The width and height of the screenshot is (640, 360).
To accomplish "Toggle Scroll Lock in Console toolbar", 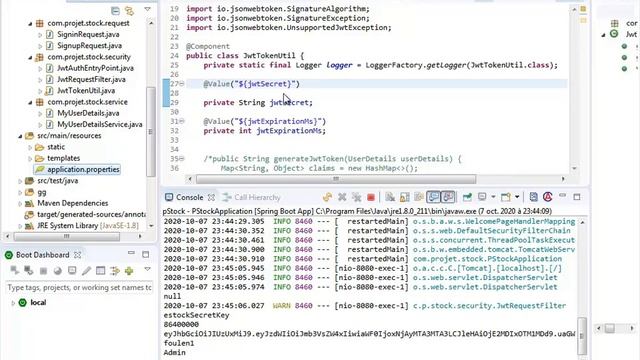I will 404,198.
